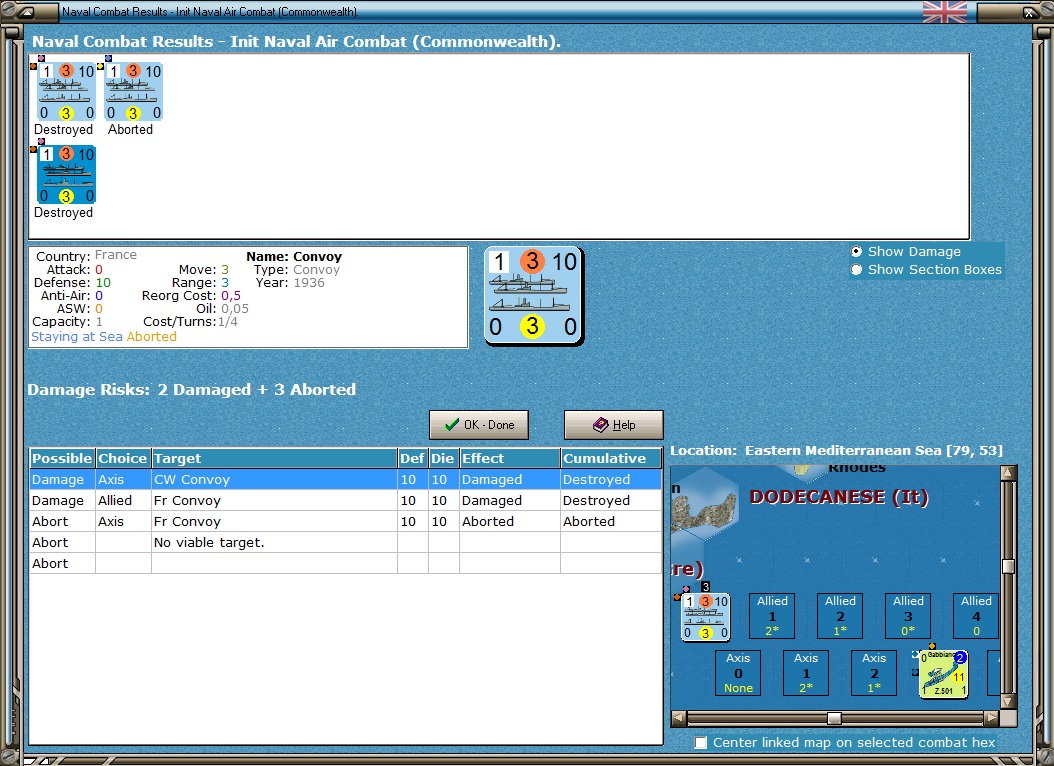
Task: Select the Damage Allied Fr Convoy row
Action: (346, 501)
